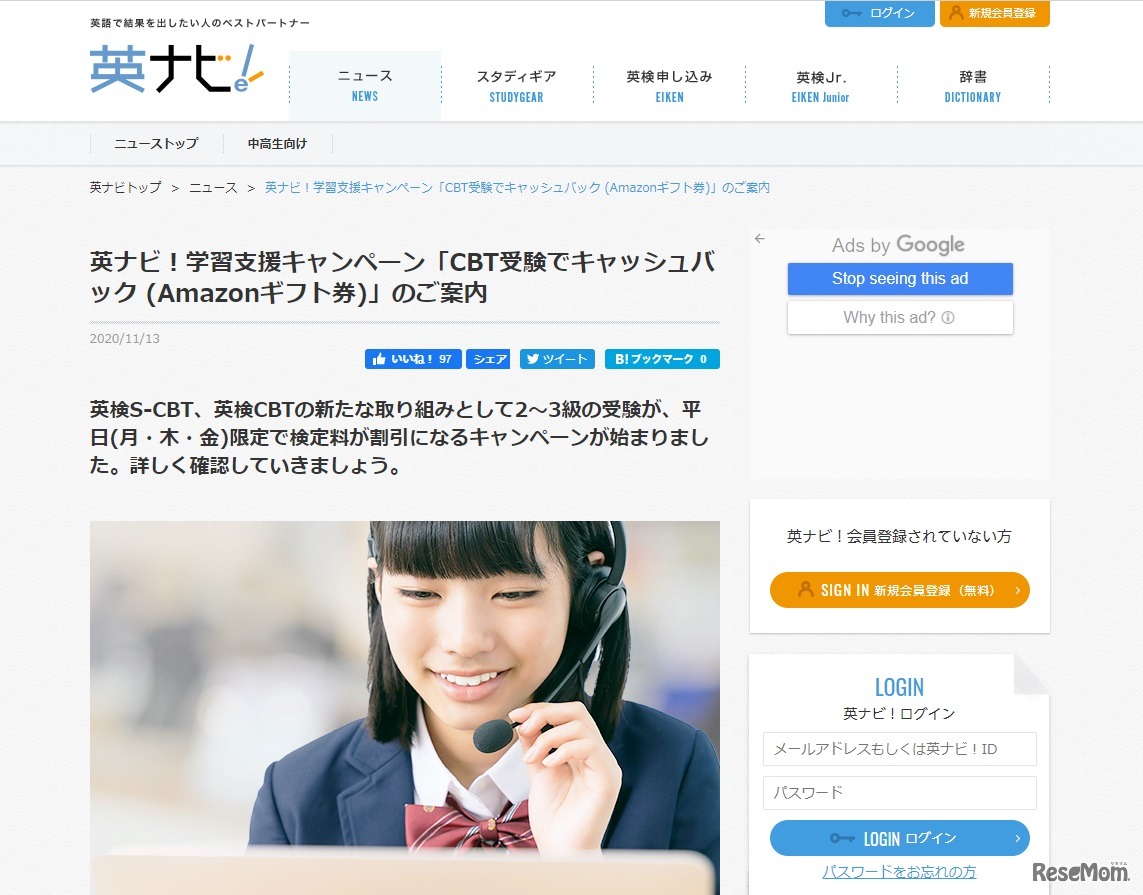Click the top ログイン button

click(x=879, y=13)
